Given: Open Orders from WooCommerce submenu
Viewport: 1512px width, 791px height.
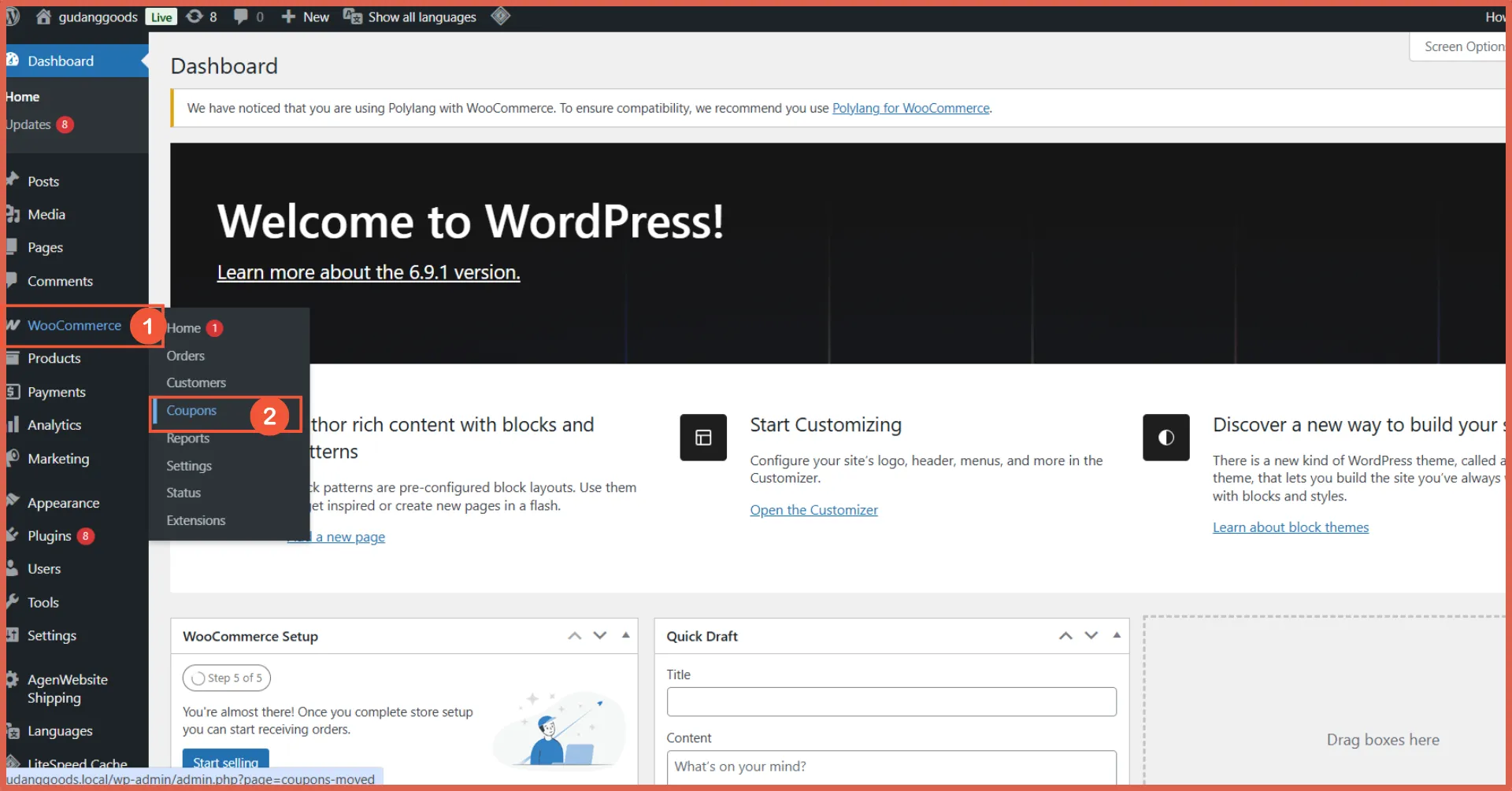Looking at the screenshot, I should tap(185, 356).
